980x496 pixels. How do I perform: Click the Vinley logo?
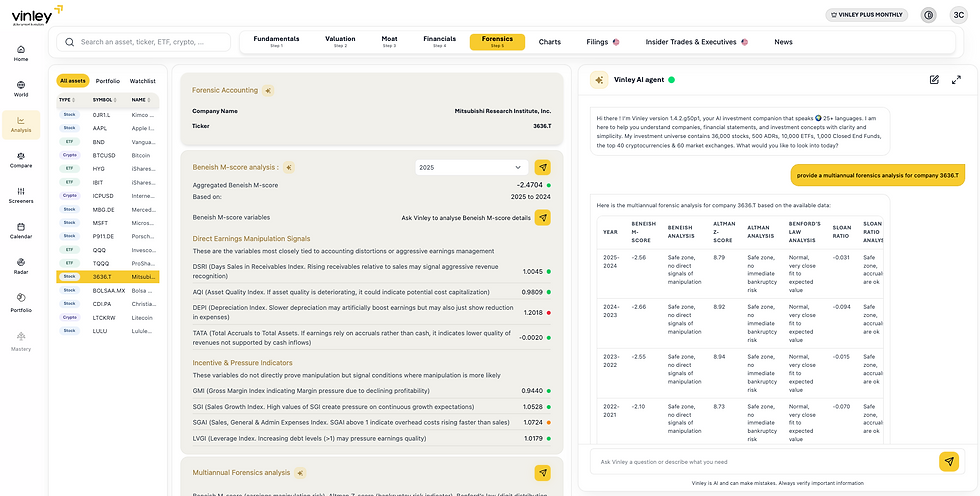click(x=37, y=14)
